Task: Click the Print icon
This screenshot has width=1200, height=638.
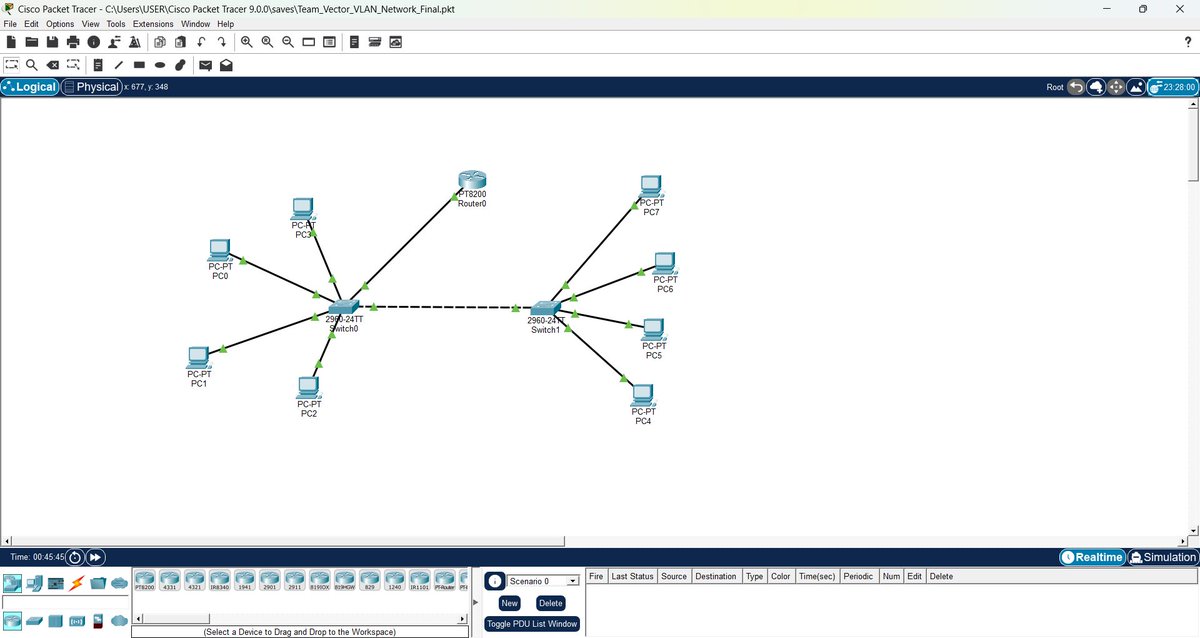Action: 73,42
